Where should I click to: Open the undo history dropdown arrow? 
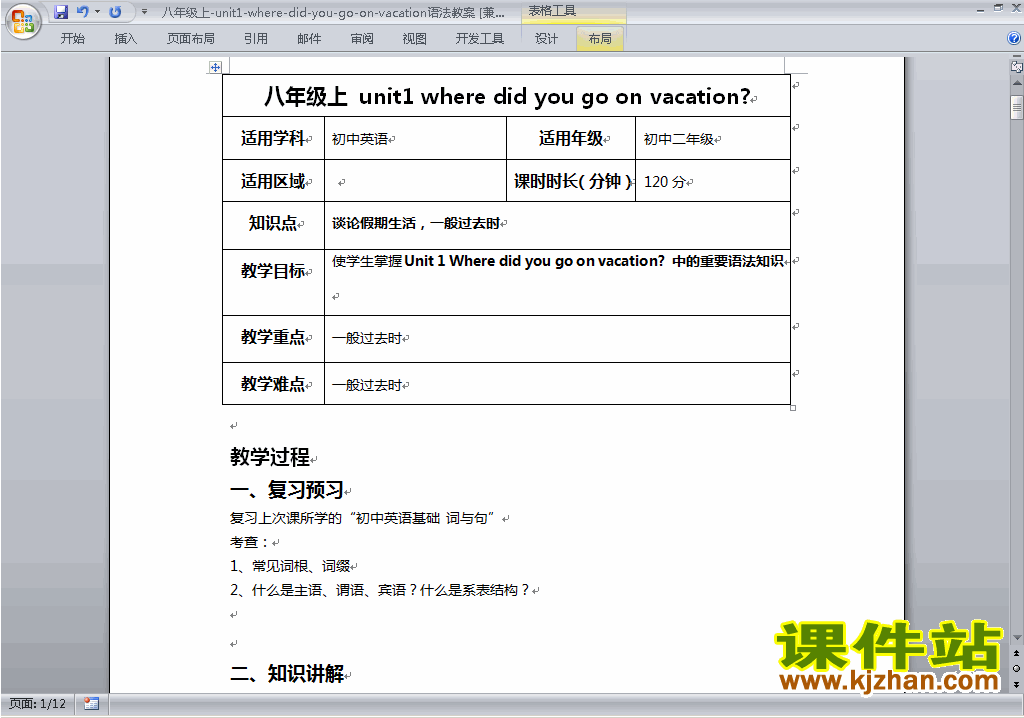(97, 12)
